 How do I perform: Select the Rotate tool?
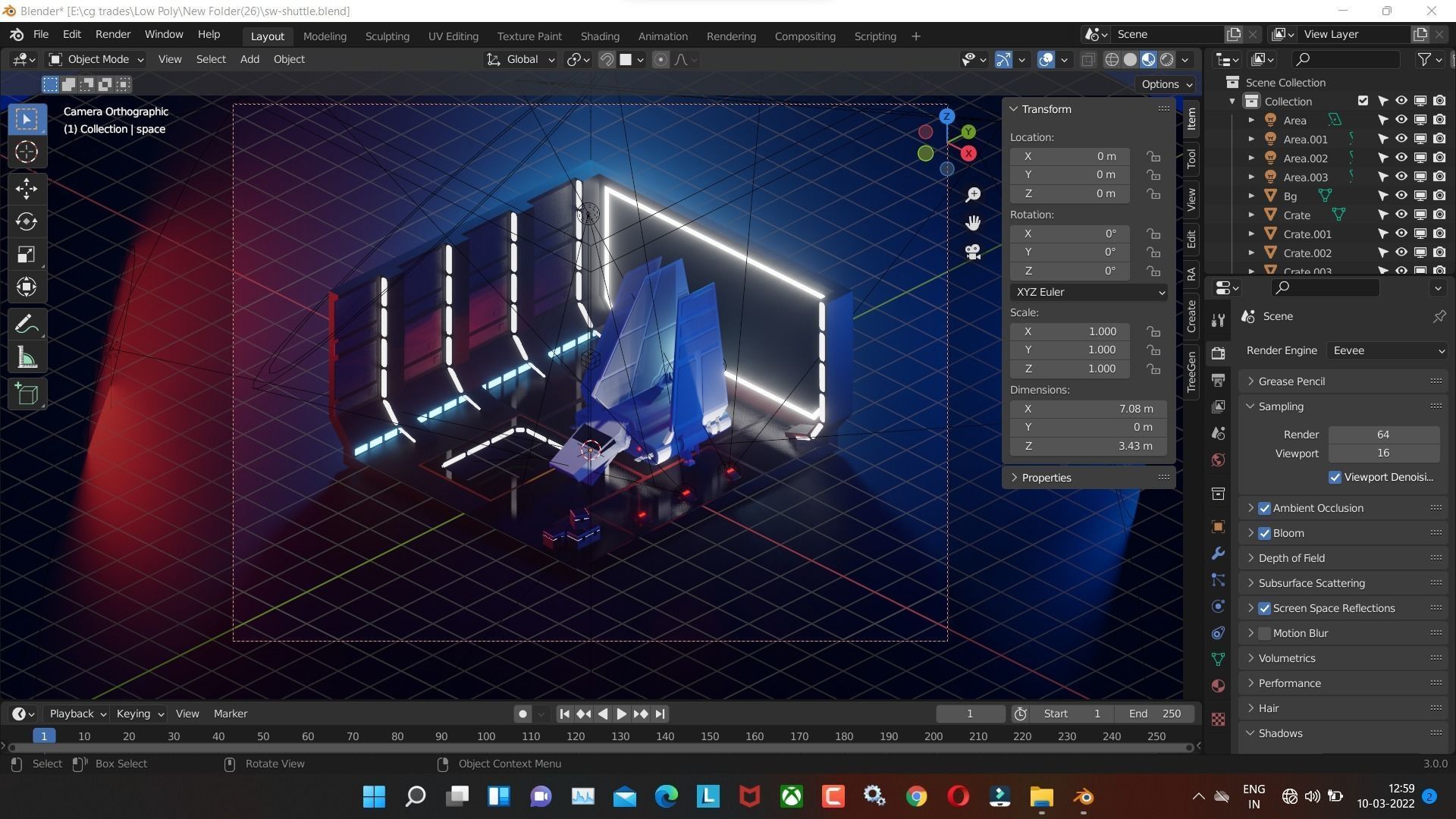pyautogui.click(x=27, y=221)
